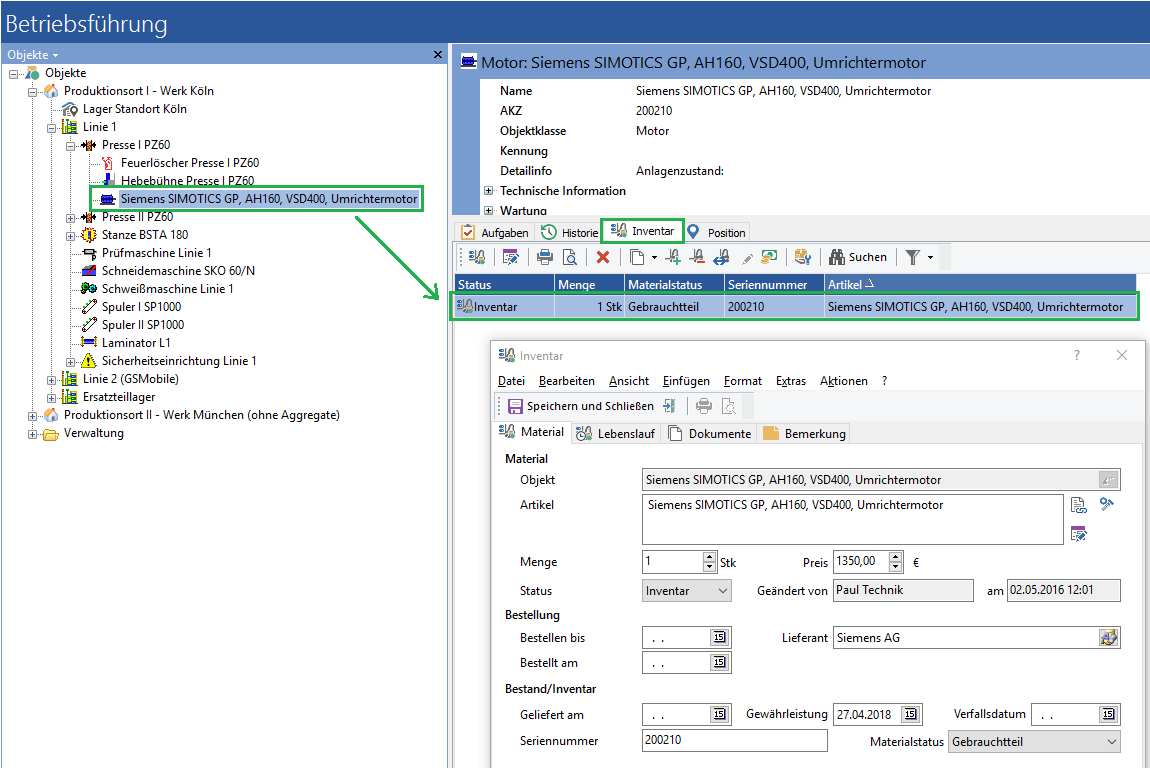
Task: Click the Lieferant lookup icon
Action: [1108, 637]
